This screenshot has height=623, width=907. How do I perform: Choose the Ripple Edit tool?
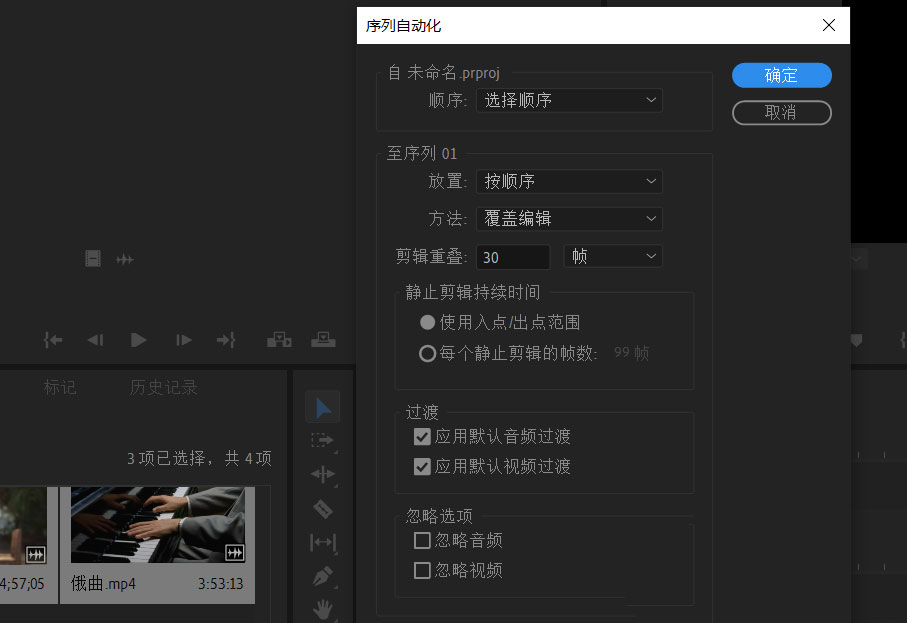pos(322,474)
